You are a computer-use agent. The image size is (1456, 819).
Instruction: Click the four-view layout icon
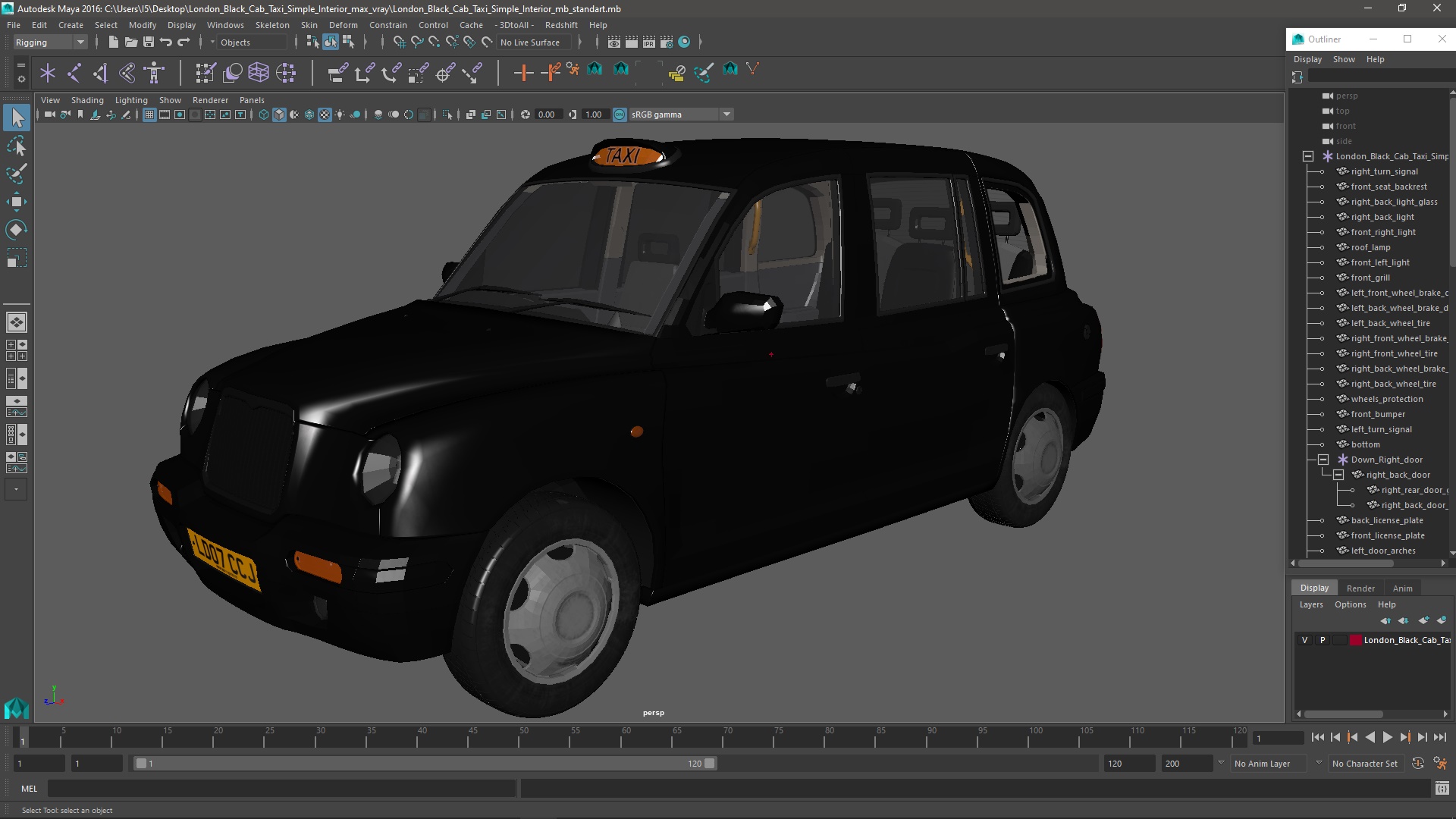click(x=17, y=350)
